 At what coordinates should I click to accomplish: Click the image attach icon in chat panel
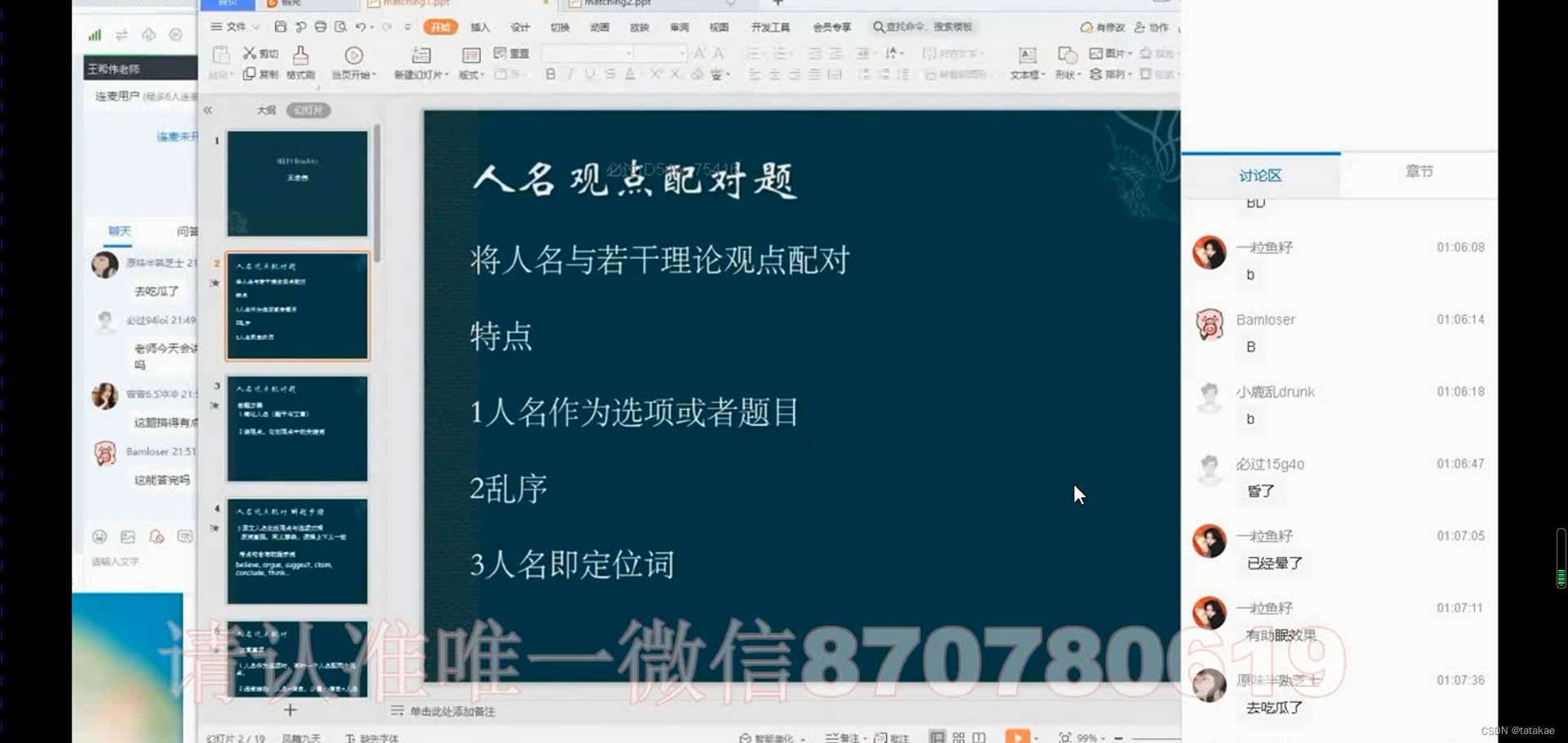point(128,536)
